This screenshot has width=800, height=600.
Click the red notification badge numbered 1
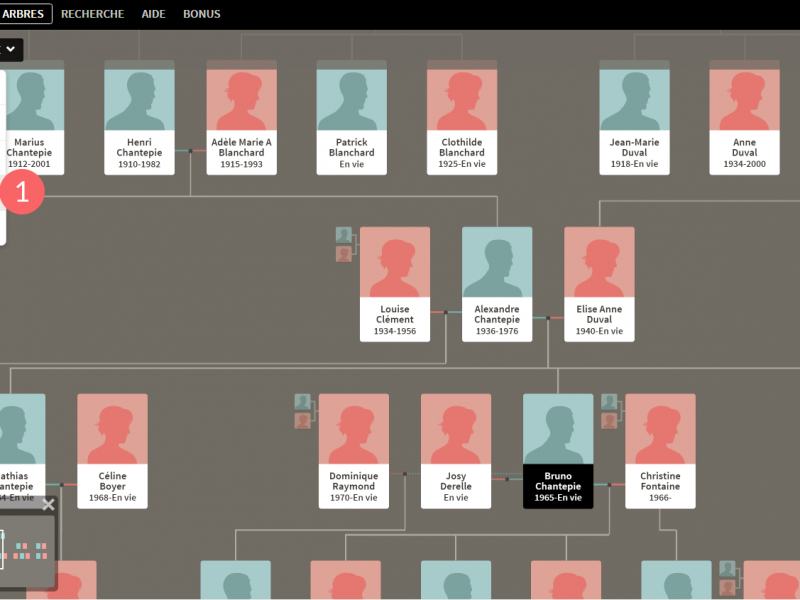point(22,190)
